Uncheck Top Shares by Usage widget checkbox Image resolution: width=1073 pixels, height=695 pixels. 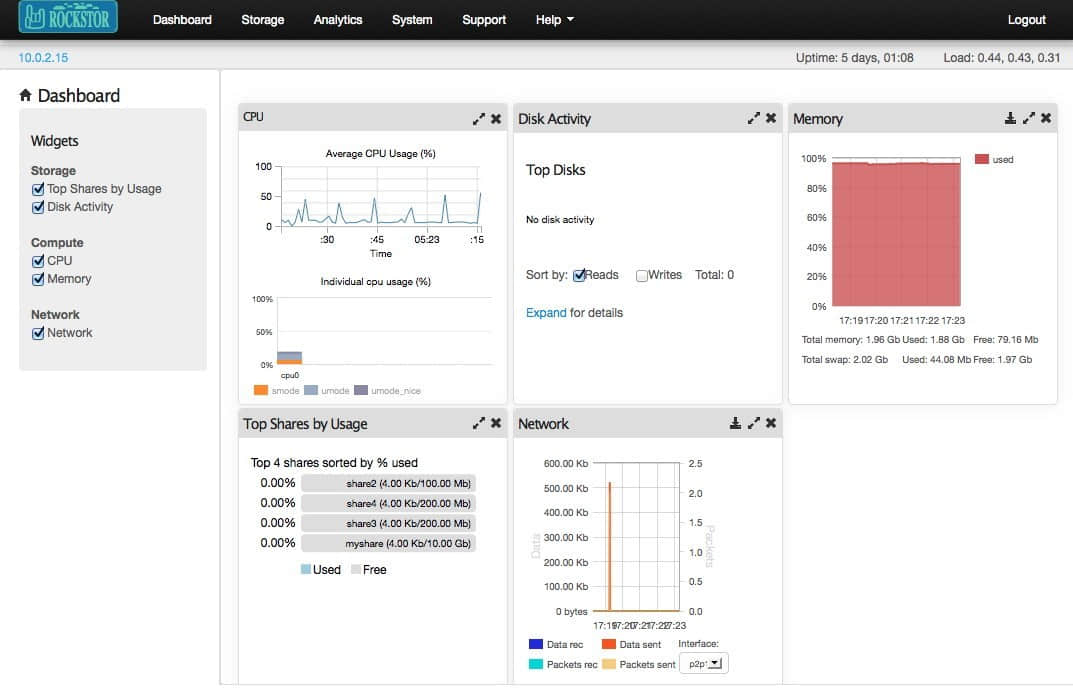pyautogui.click(x=38, y=189)
